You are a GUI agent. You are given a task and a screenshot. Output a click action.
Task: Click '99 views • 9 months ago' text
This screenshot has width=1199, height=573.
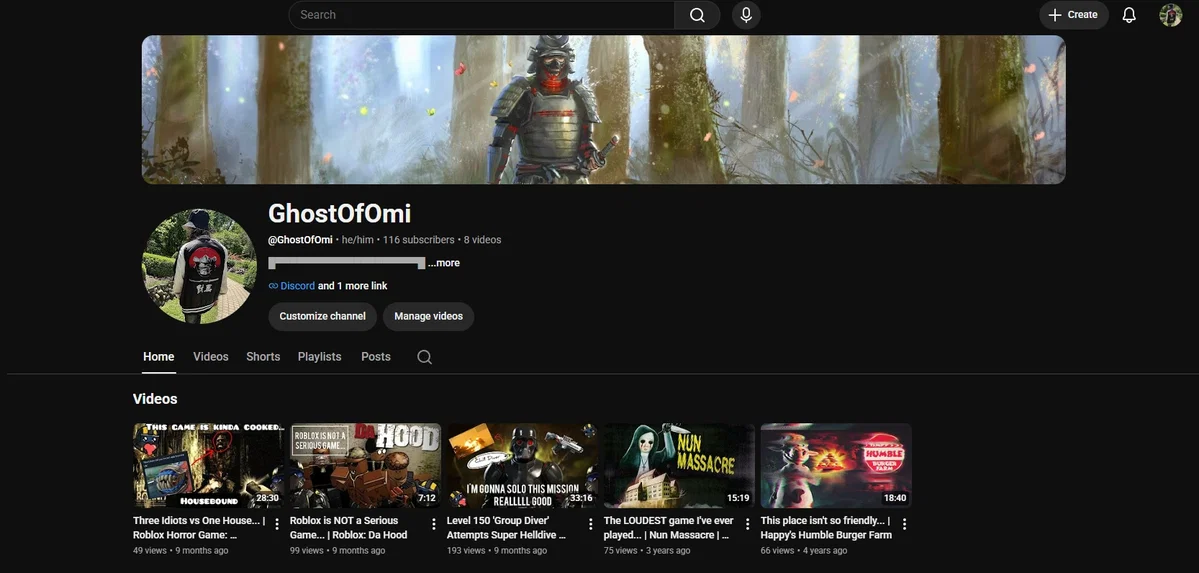[x=337, y=551]
